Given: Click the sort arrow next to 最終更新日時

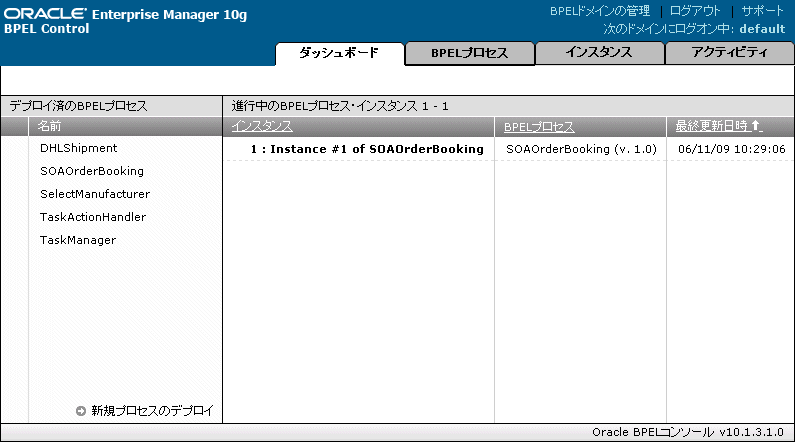Looking at the screenshot, I should 755,125.
